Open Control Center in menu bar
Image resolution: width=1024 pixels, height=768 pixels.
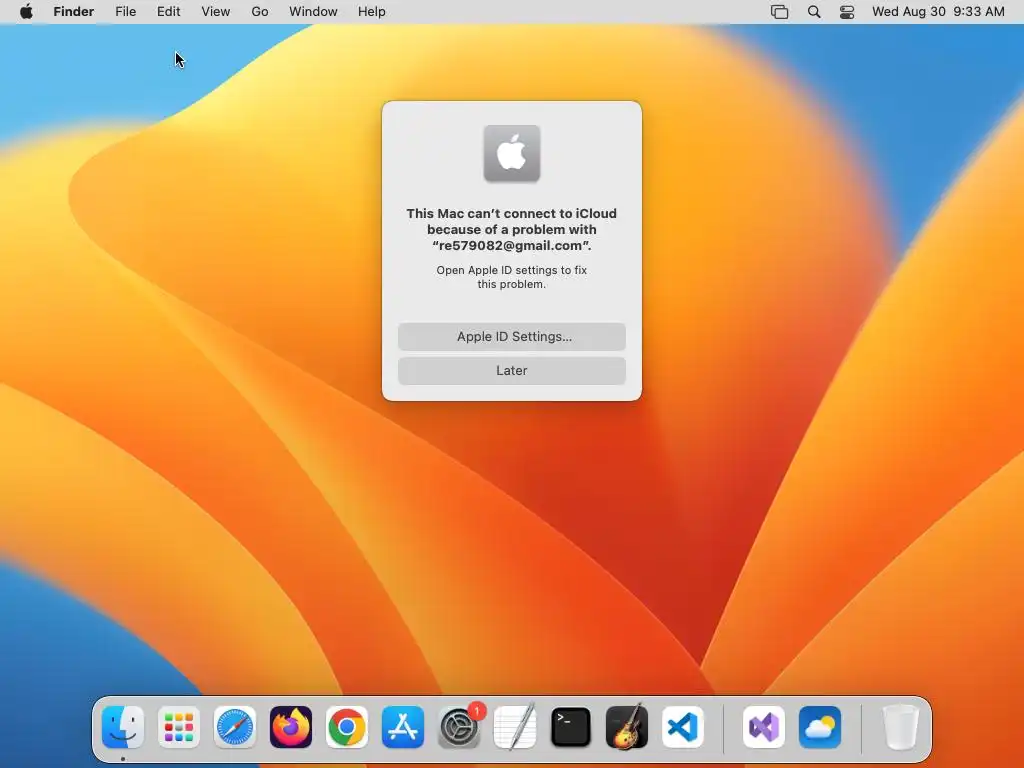pyautogui.click(x=847, y=12)
